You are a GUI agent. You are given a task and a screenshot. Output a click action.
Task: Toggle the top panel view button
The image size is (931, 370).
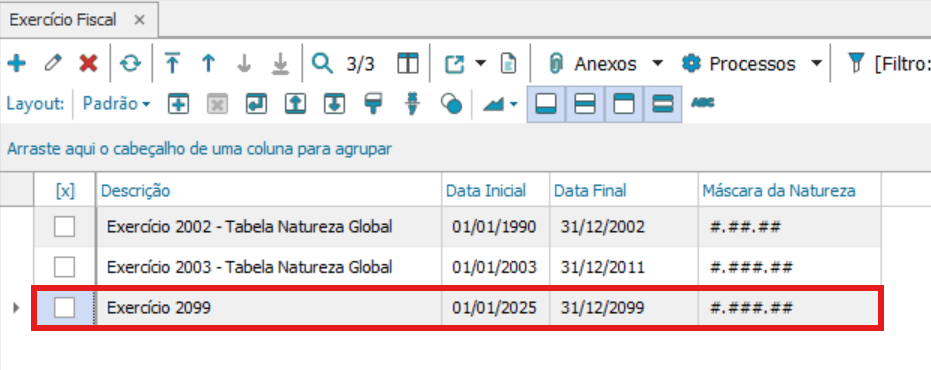[624, 104]
